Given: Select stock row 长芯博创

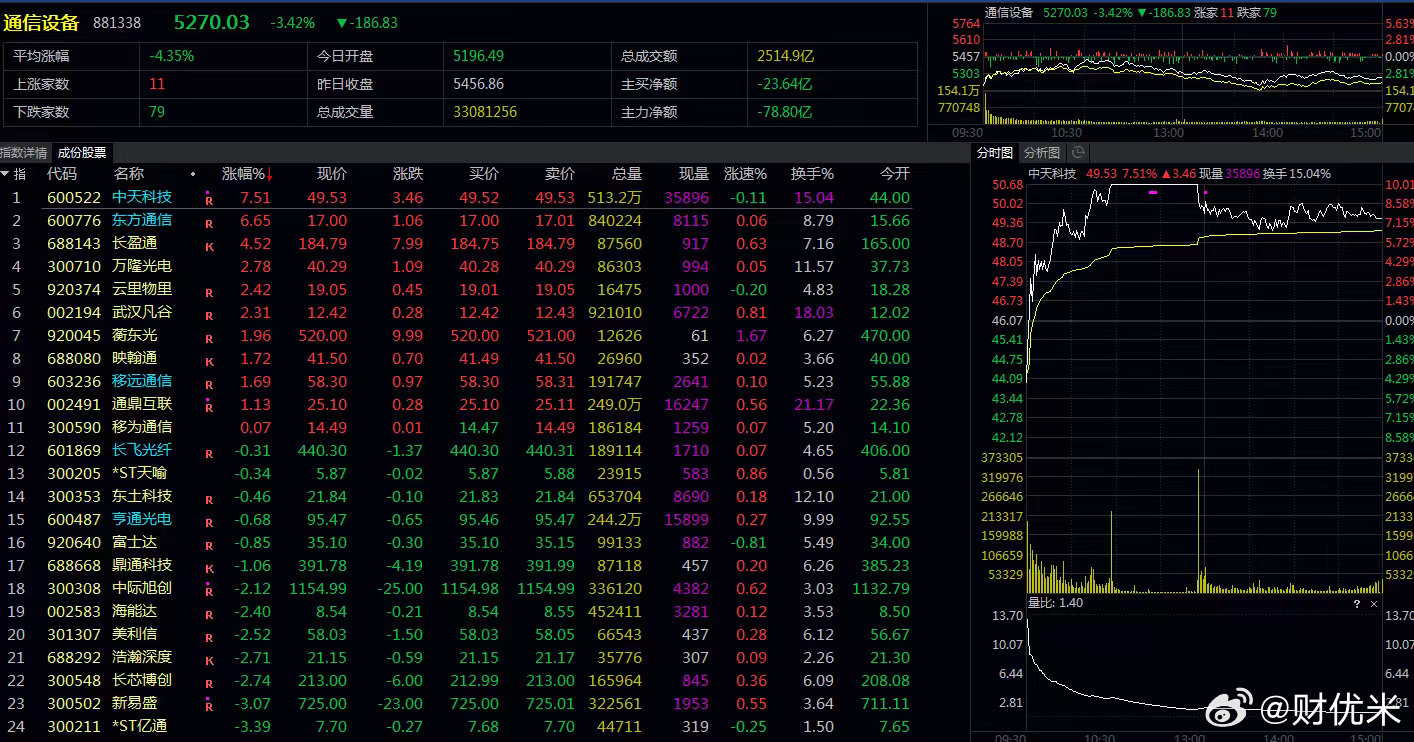Looking at the screenshot, I should click(x=456, y=681).
